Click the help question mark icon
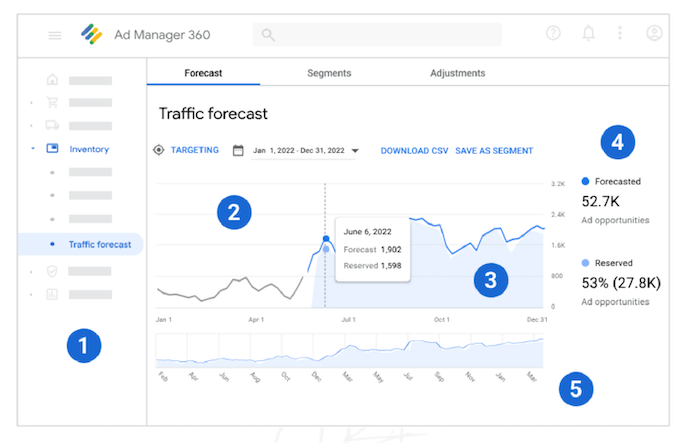Image resolution: width=680 pixels, height=443 pixels. click(553, 34)
